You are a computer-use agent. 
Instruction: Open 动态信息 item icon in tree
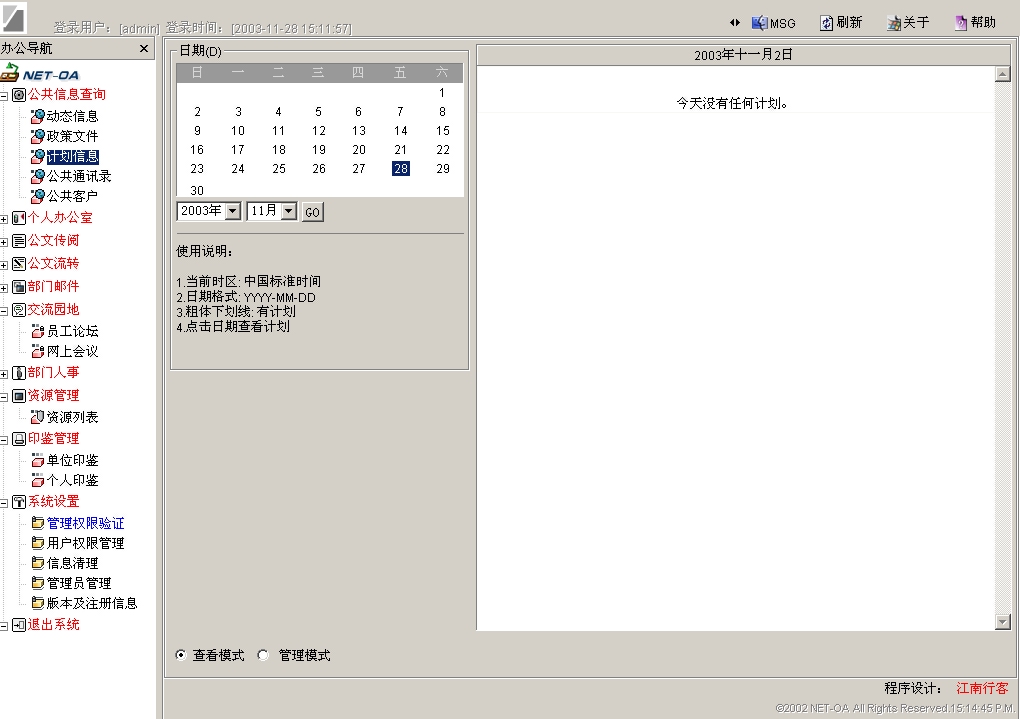38,116
